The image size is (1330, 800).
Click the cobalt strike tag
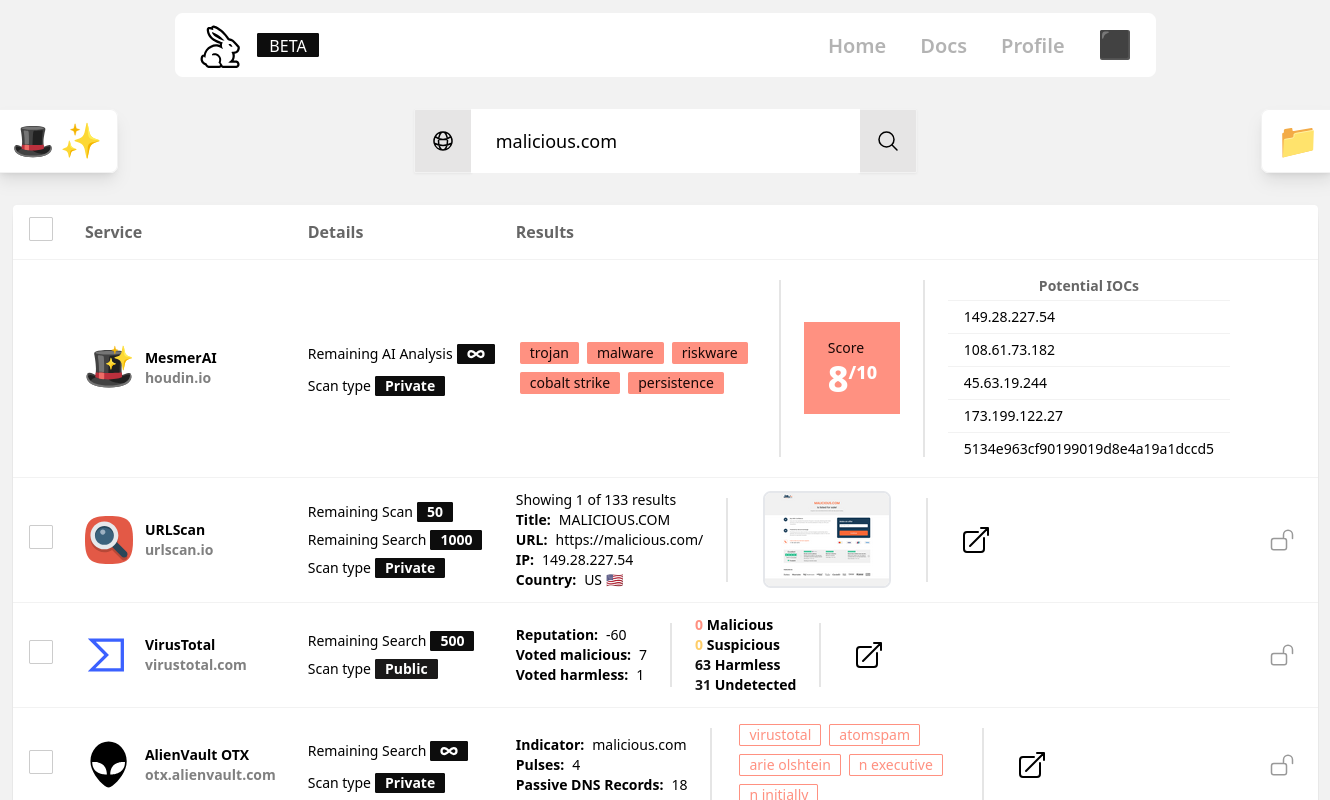pos(570,383)
